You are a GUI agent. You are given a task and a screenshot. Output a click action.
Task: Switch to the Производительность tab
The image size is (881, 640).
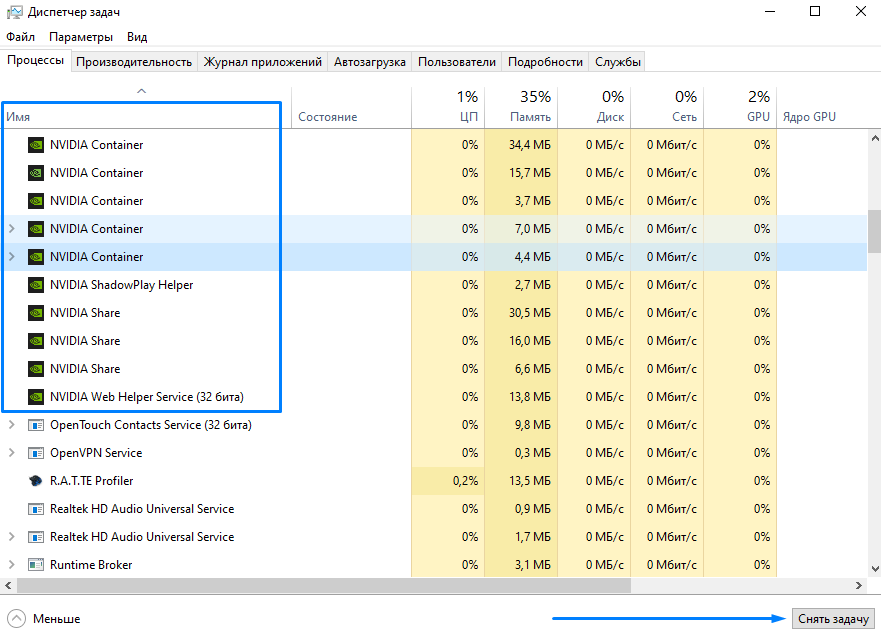(x=134, y=62)
